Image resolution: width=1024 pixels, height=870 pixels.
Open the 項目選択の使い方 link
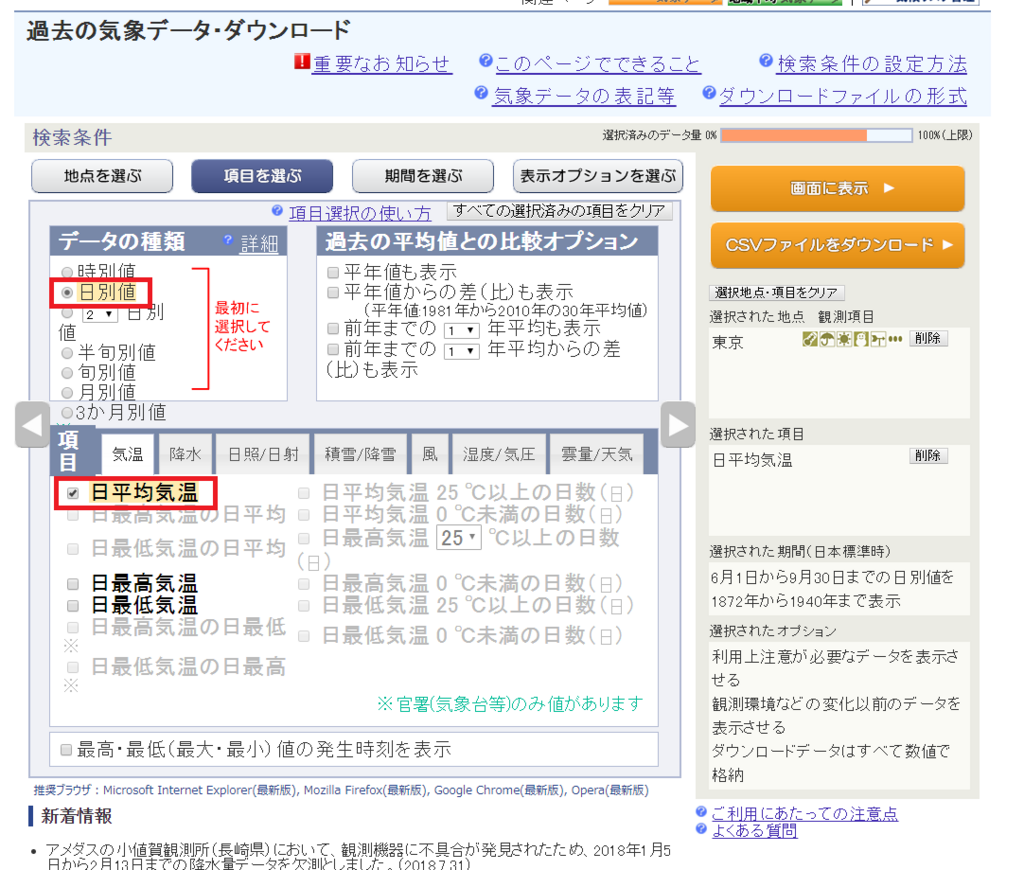tap(360, 214)
